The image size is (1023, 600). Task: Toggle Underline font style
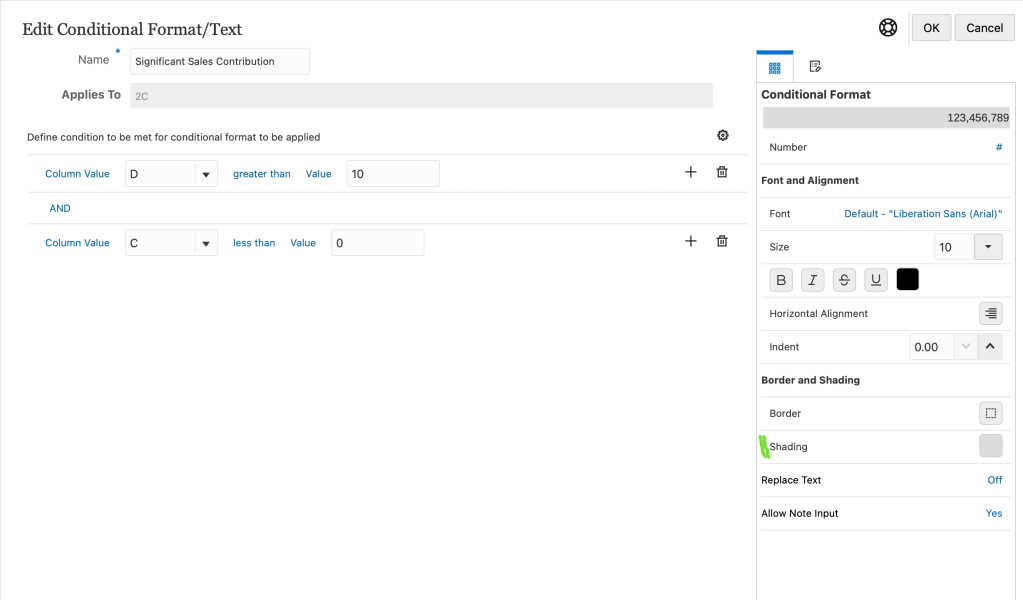tap(876, 280)
